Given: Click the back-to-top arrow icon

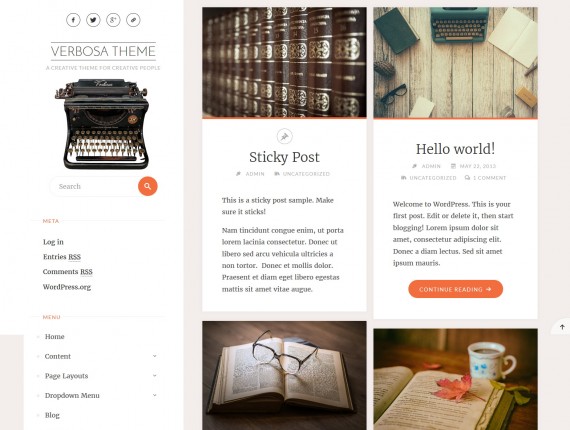Looking at the screenshot, I should [562, 327].
